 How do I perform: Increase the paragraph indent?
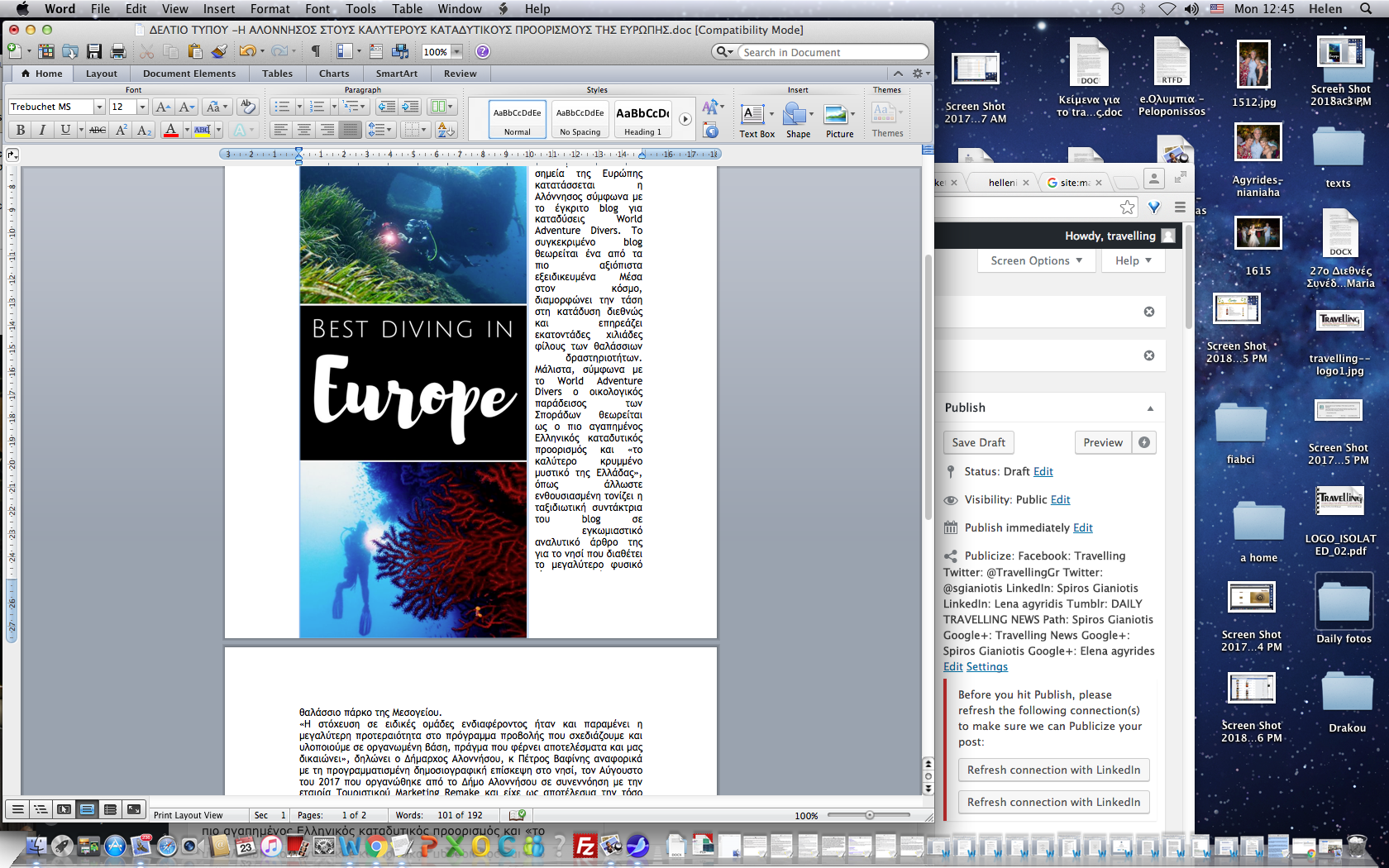[x=410, y=107]
